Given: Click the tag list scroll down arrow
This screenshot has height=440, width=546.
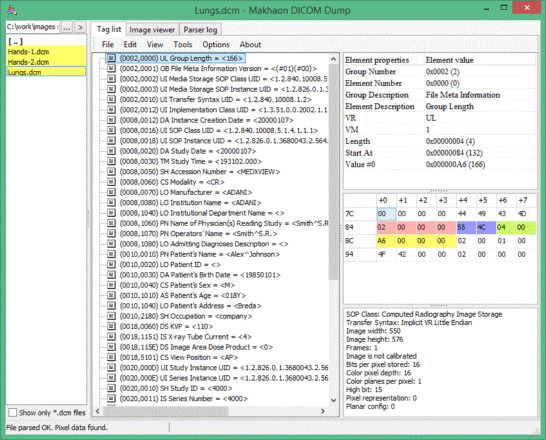Looking at the screenshot, I should tap(333, 400).
